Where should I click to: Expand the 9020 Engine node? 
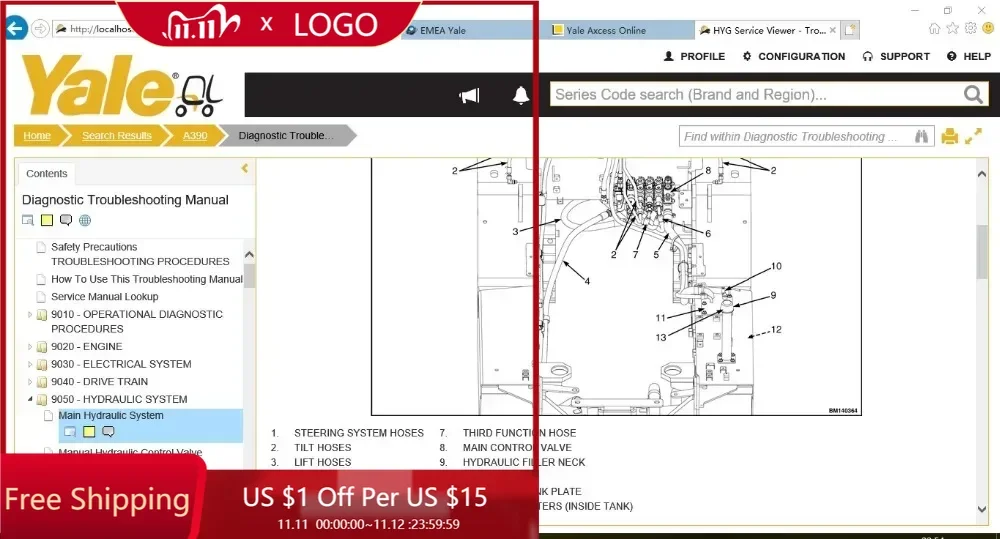[29, 346]
